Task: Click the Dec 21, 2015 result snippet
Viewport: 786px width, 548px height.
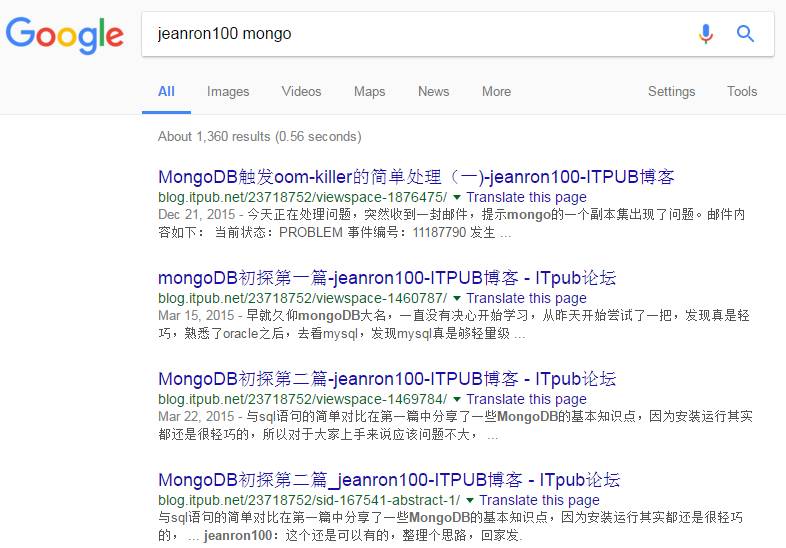Action: pos(451,224)
